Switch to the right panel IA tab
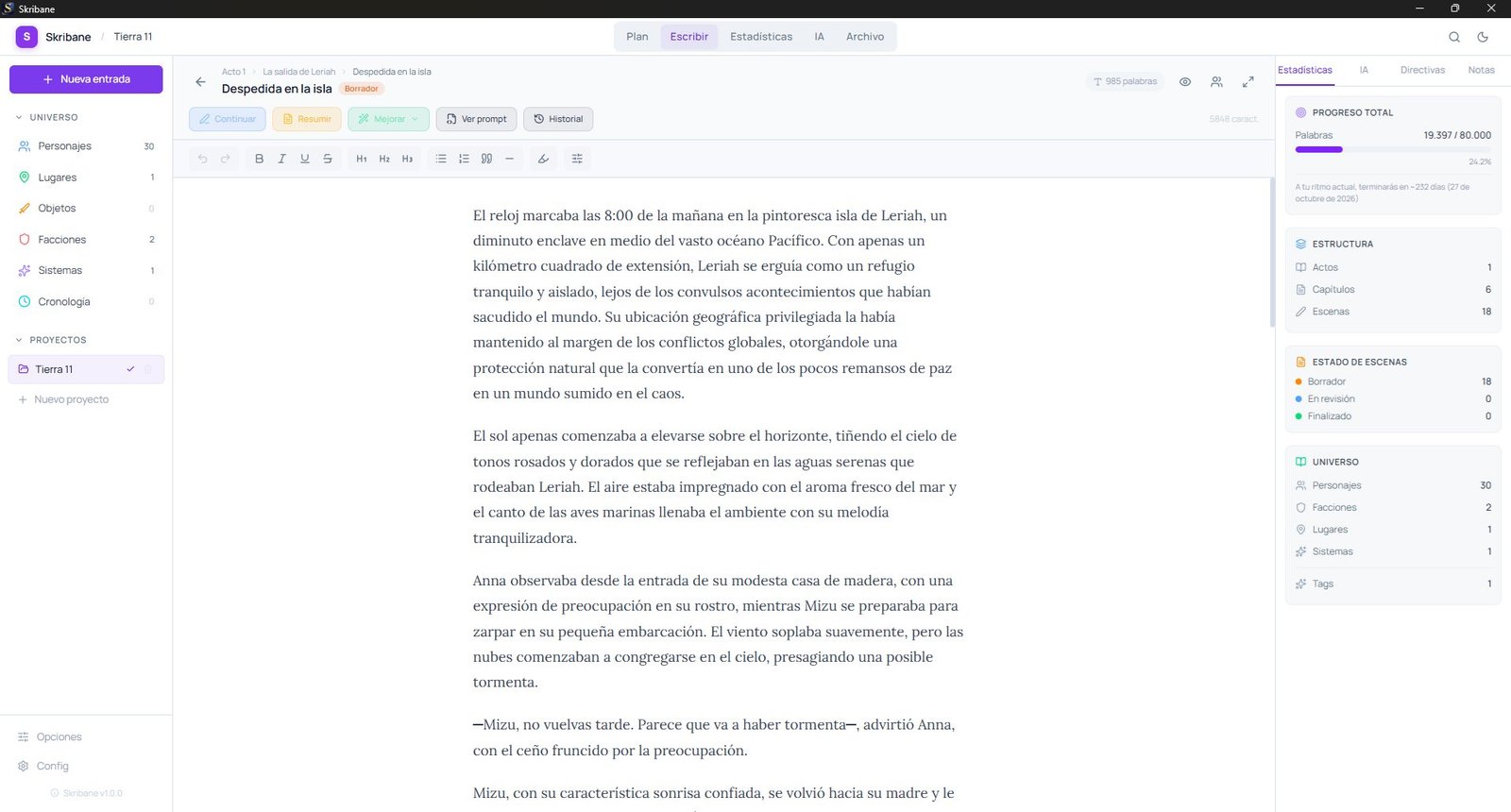Image resolution: width=1511 pixels, height=812 pixels. (1364, 70)
